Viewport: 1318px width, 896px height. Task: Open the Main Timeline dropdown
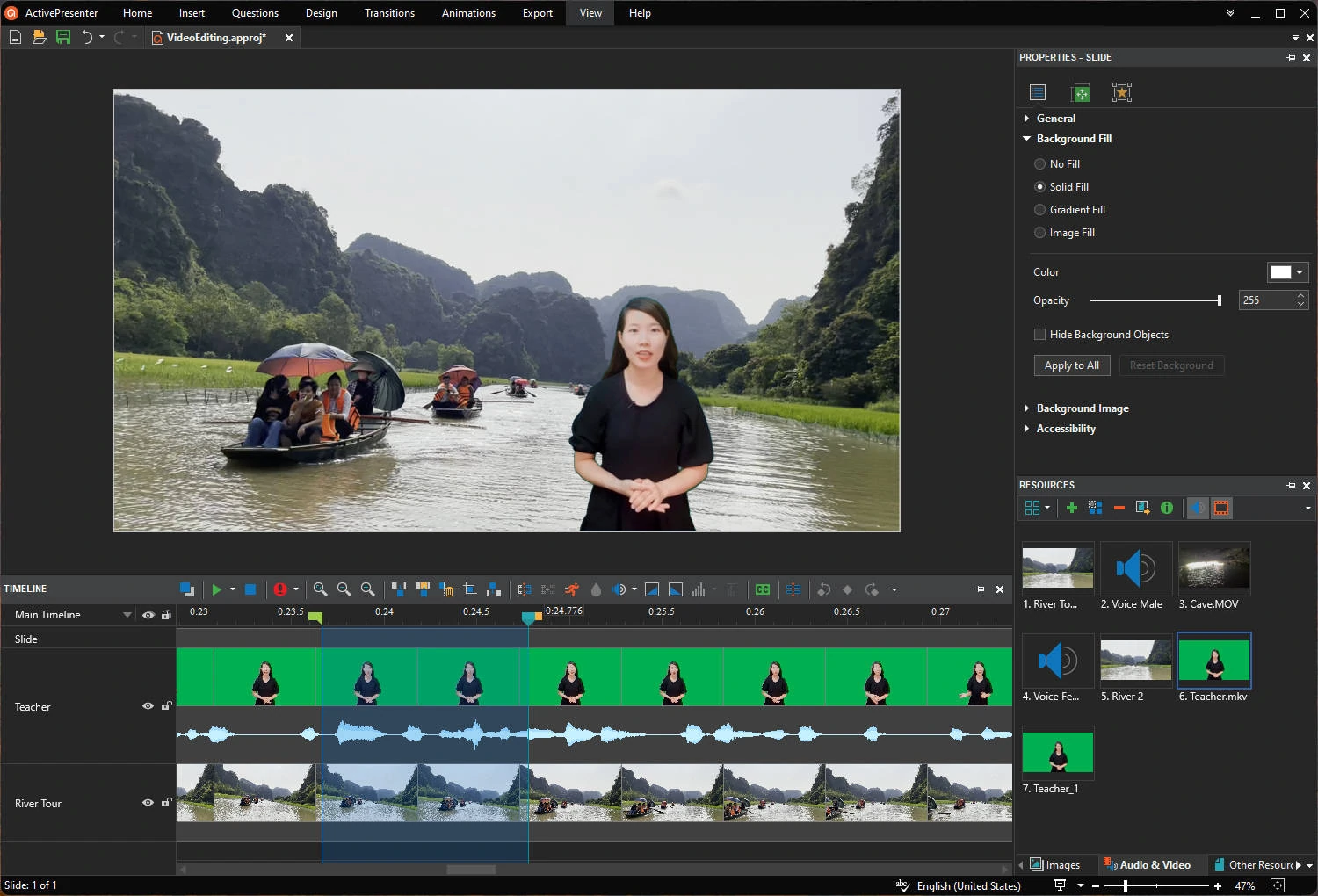click(x=127, y=615)
